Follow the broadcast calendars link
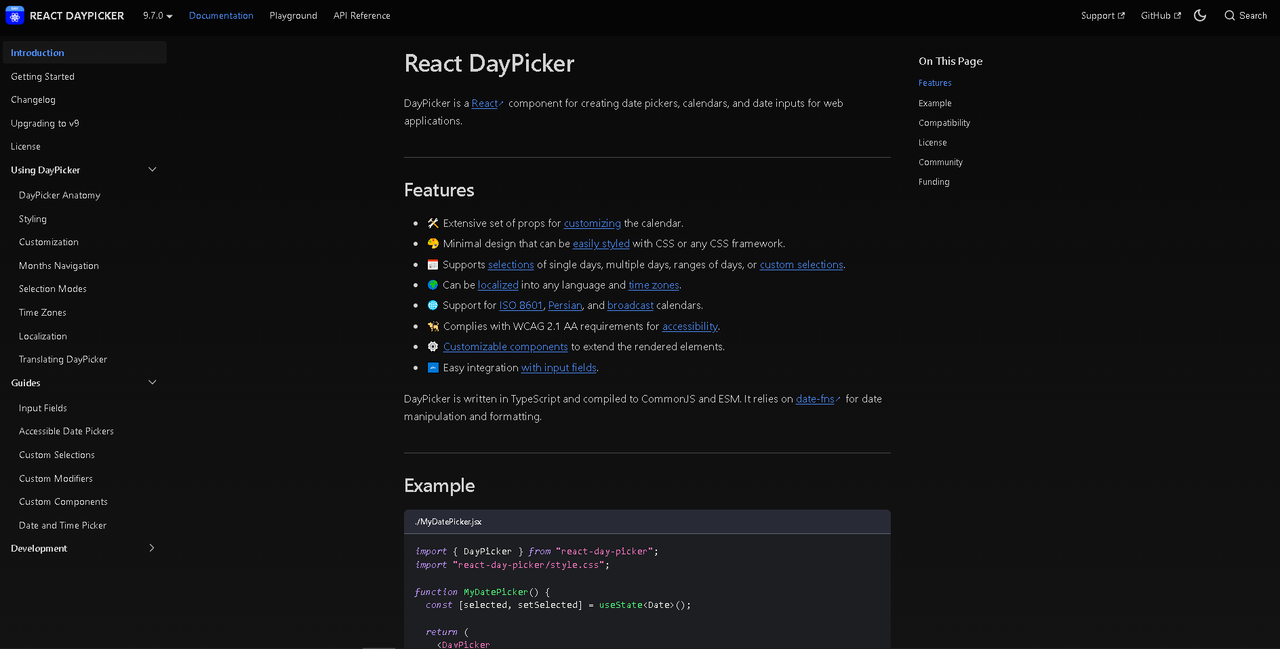The height and width of the screenshot is (649, 1280). (630, 306)
